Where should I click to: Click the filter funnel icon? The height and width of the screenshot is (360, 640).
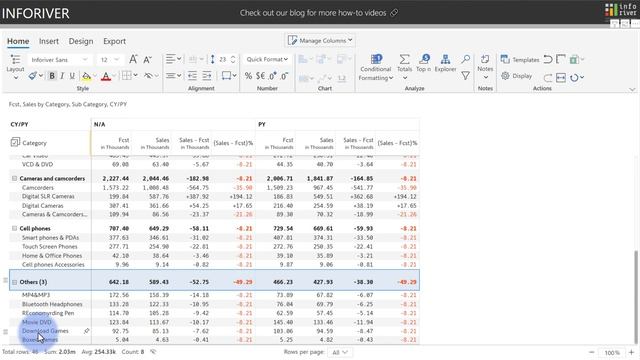pyautogui.click(x=465, y=76)
